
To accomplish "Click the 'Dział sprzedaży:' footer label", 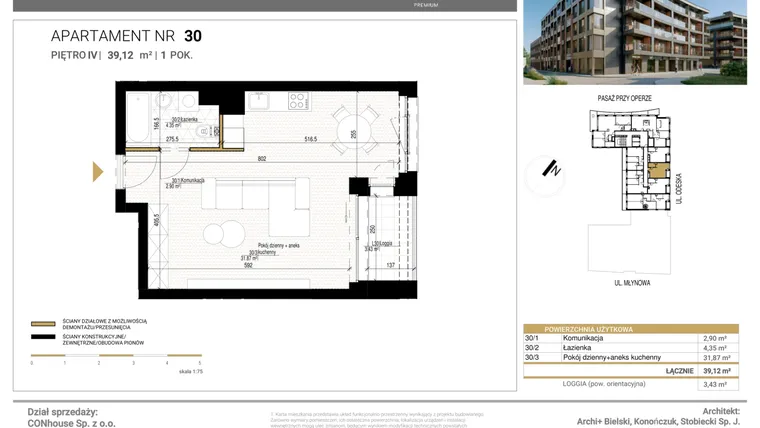I will tap(63, 412).
